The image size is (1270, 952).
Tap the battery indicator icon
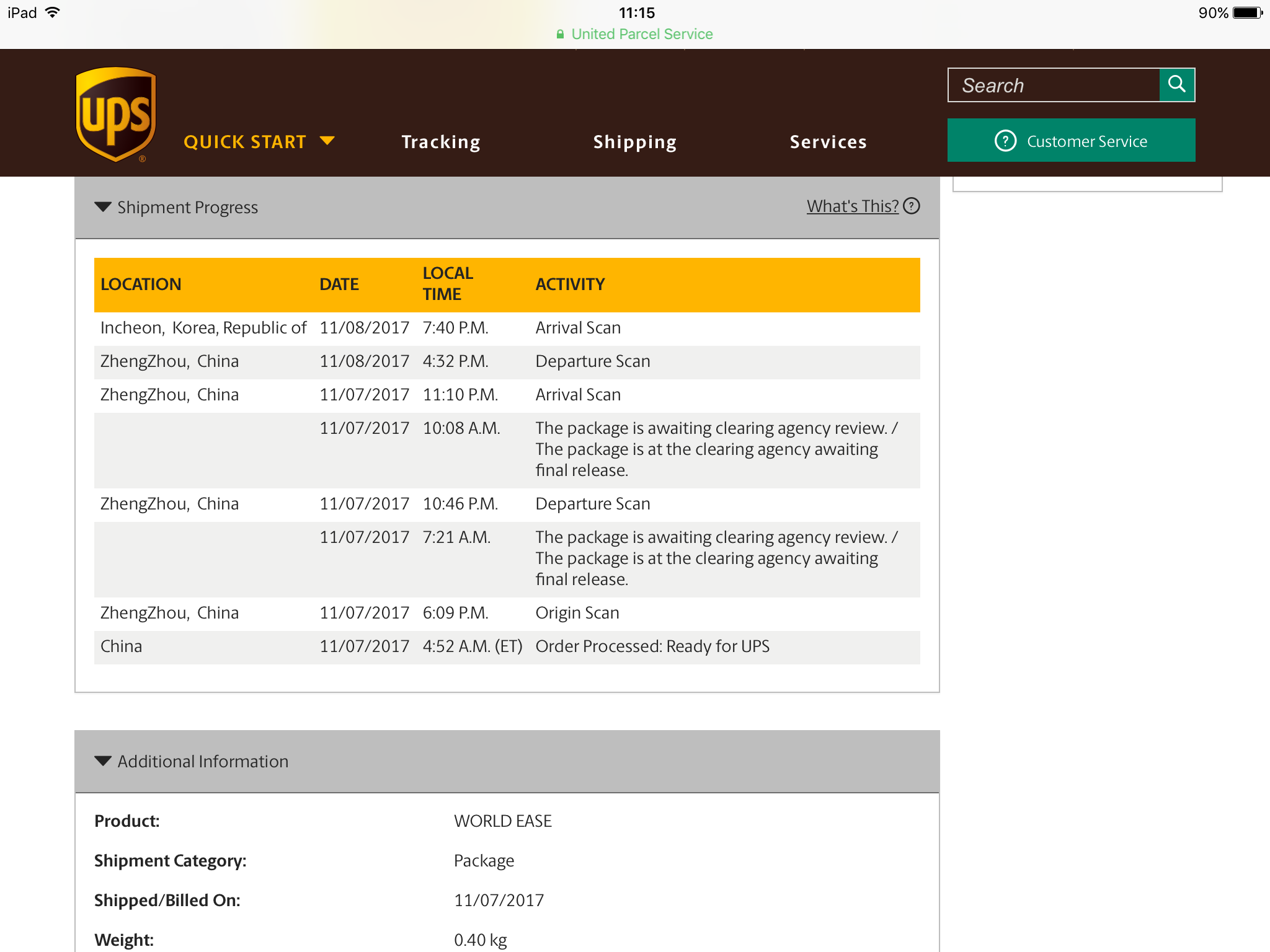1247,12
